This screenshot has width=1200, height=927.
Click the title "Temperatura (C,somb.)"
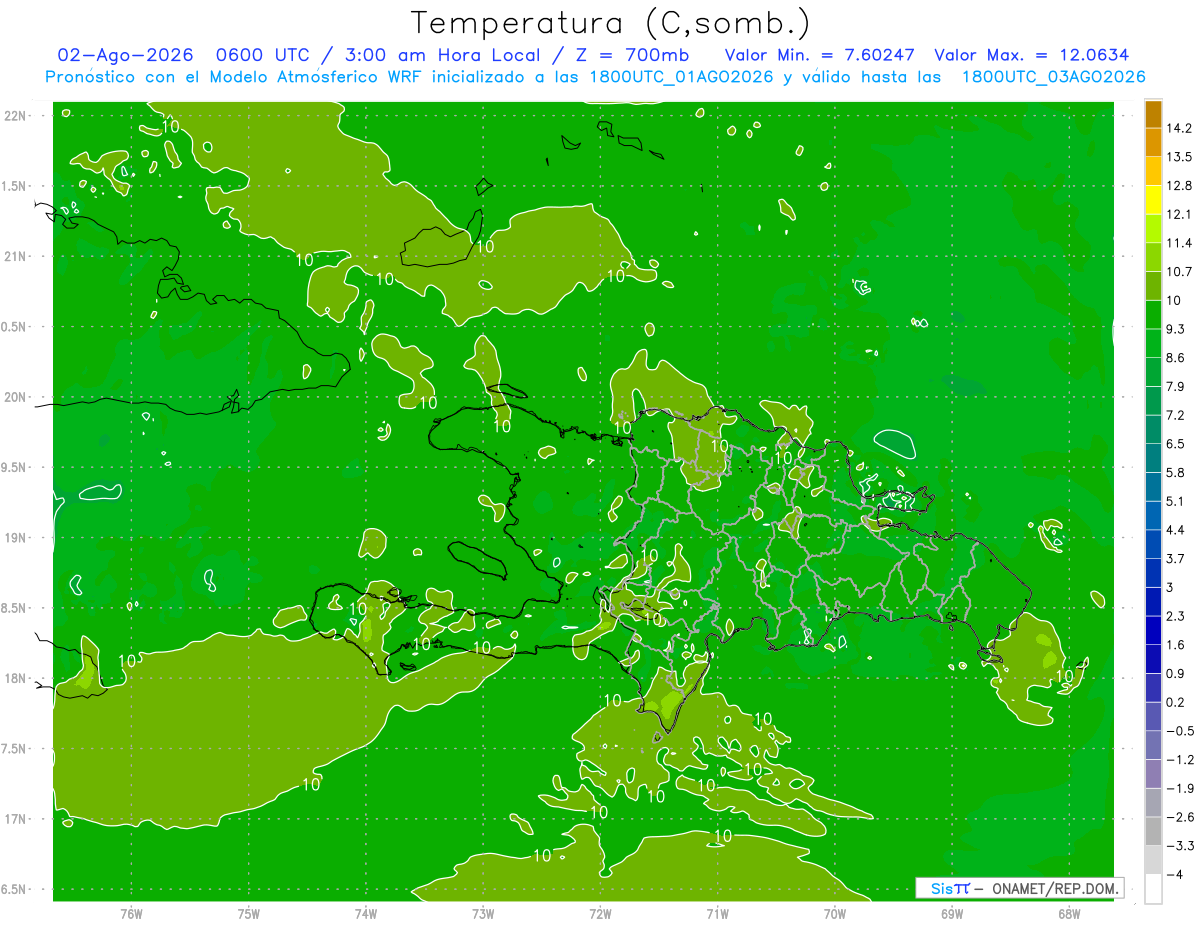pyautogui.click(x=611, y=22)
